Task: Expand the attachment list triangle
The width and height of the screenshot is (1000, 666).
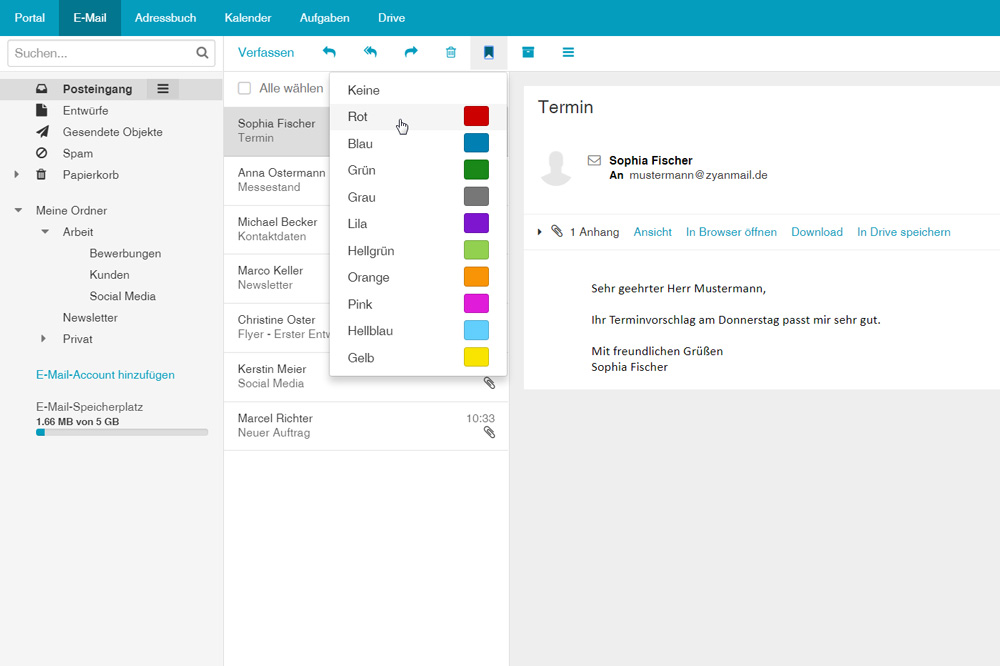Action: [x=540, y=232]
